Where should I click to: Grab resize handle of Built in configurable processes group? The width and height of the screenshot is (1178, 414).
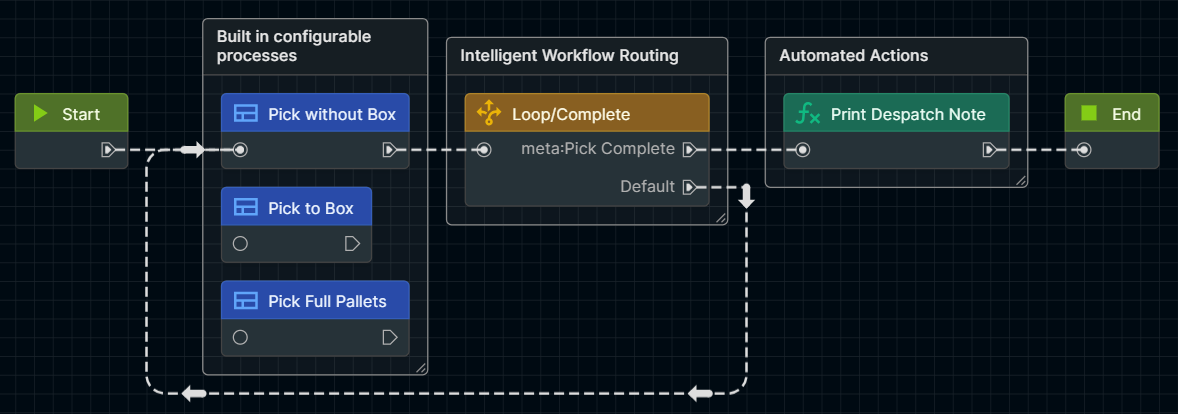[x=421, y=367]
